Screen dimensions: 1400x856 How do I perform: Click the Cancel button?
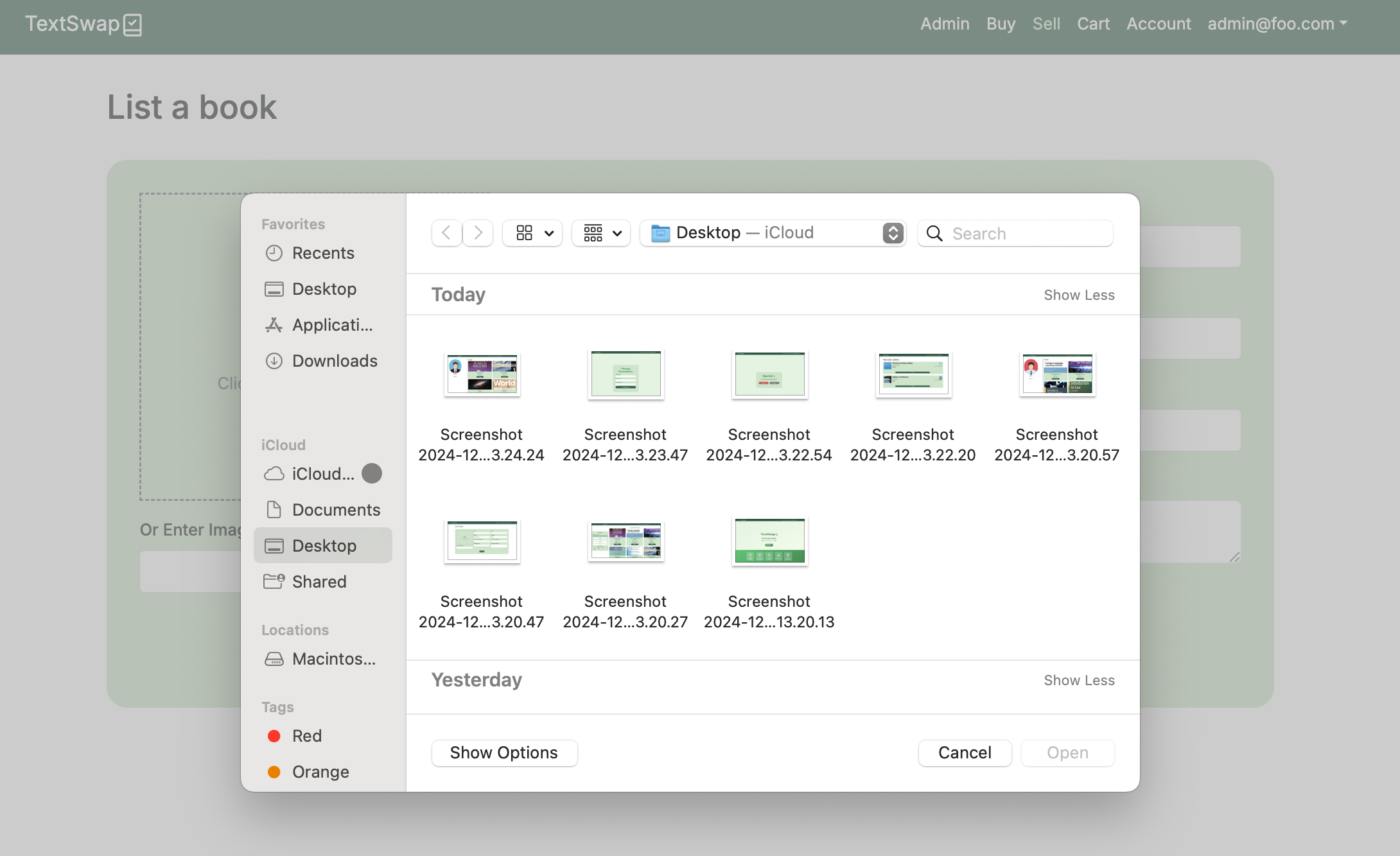tap(964, 753)
